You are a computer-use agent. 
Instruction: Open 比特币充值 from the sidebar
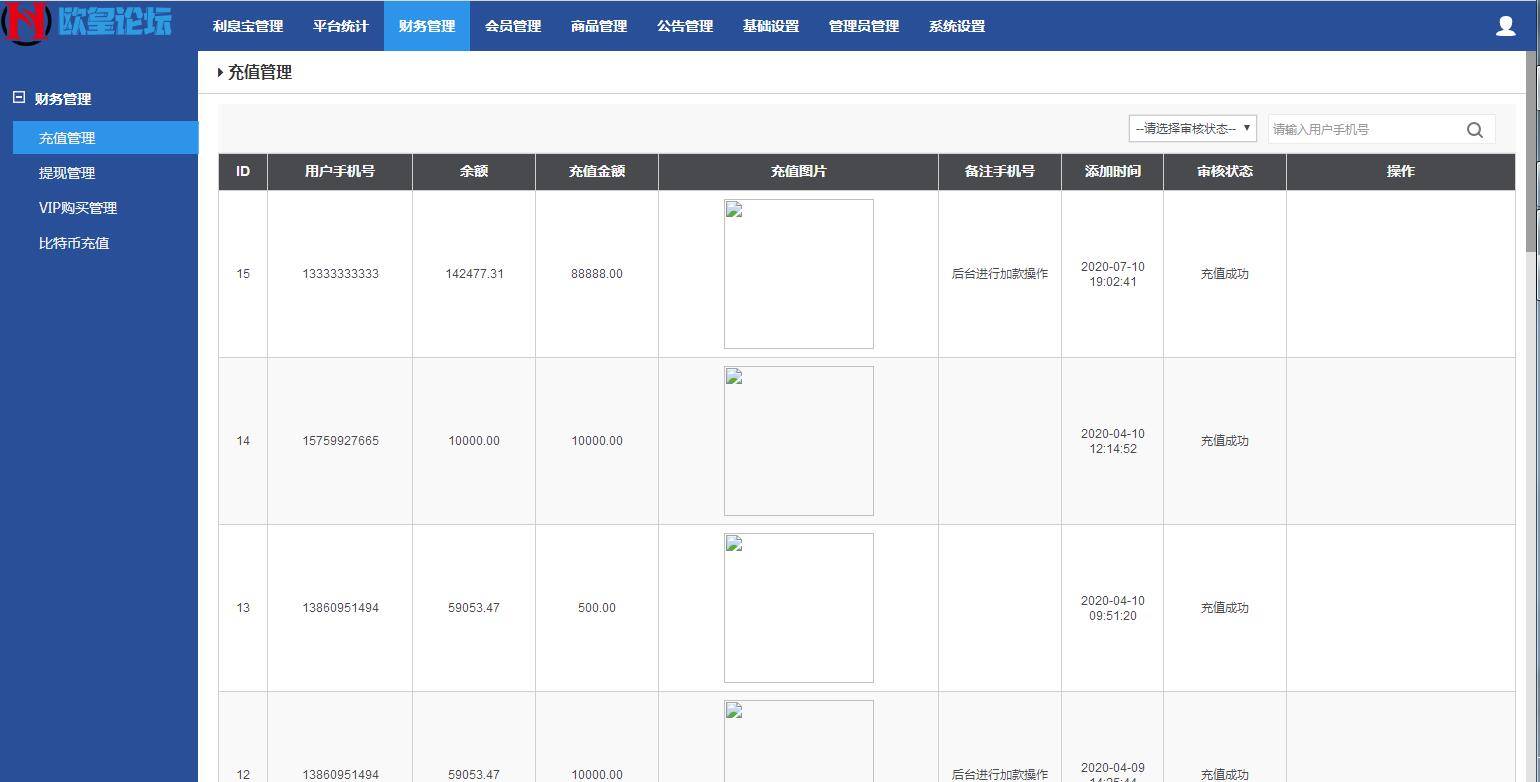pyautogui.click(x=75, y=242)
